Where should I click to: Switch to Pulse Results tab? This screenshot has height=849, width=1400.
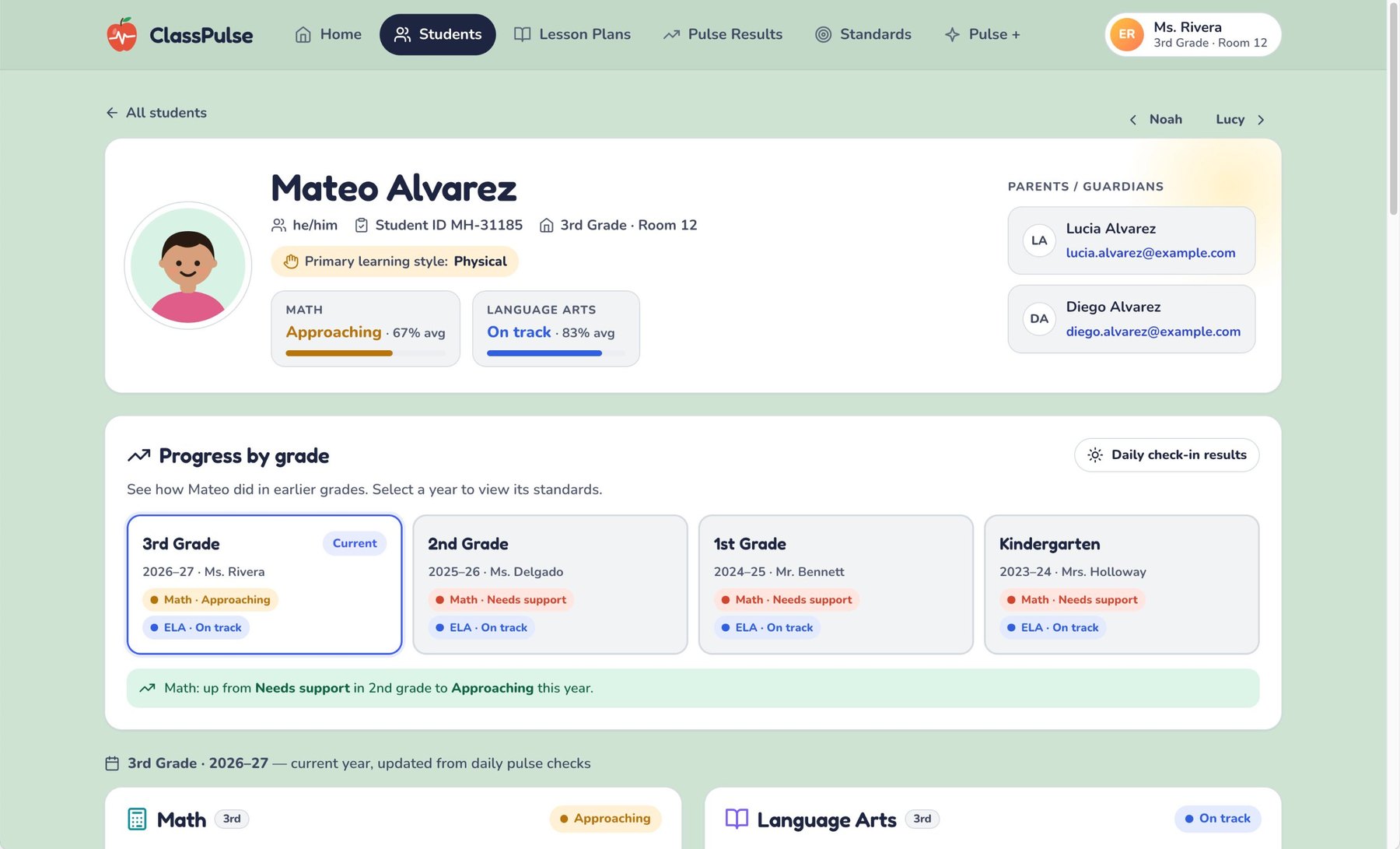723,34
